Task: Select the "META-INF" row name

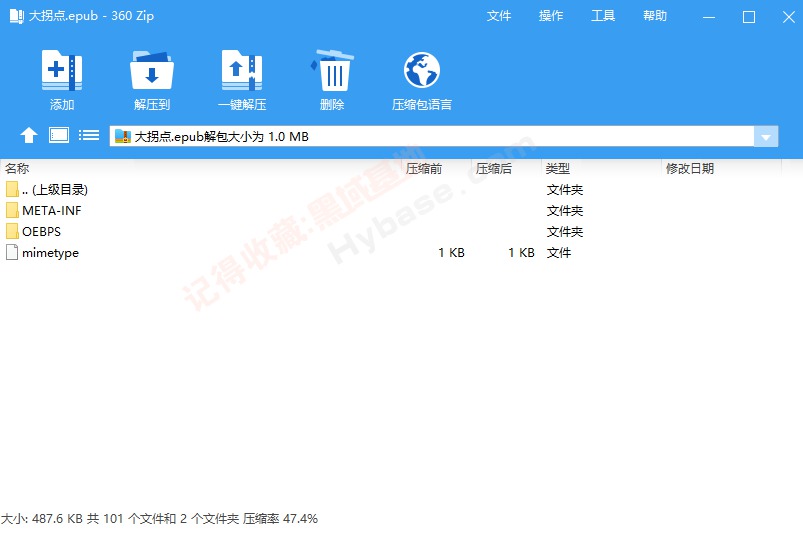Action: (x=52, y=211)
